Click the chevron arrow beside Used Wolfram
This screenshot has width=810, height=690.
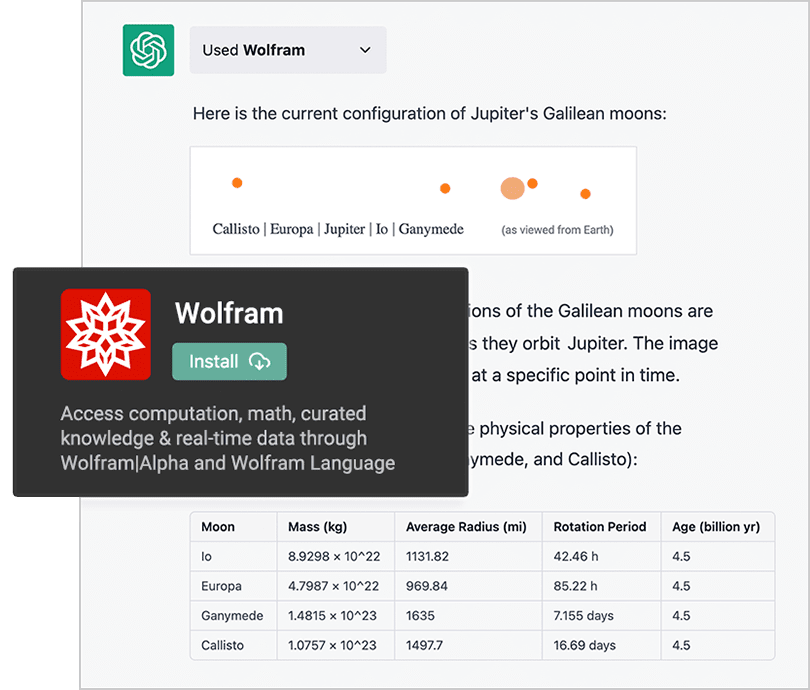pyautogui.click(x=365, y=50)
